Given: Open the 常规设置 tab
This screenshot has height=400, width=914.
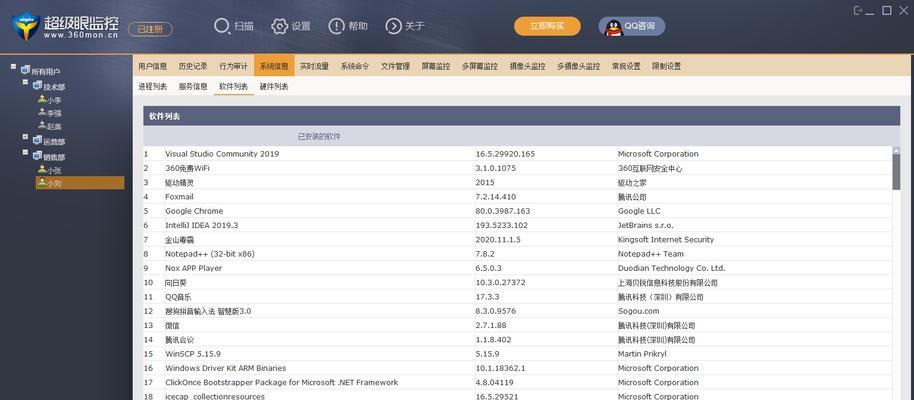Looking at the screenshot, I should [626, 66].
